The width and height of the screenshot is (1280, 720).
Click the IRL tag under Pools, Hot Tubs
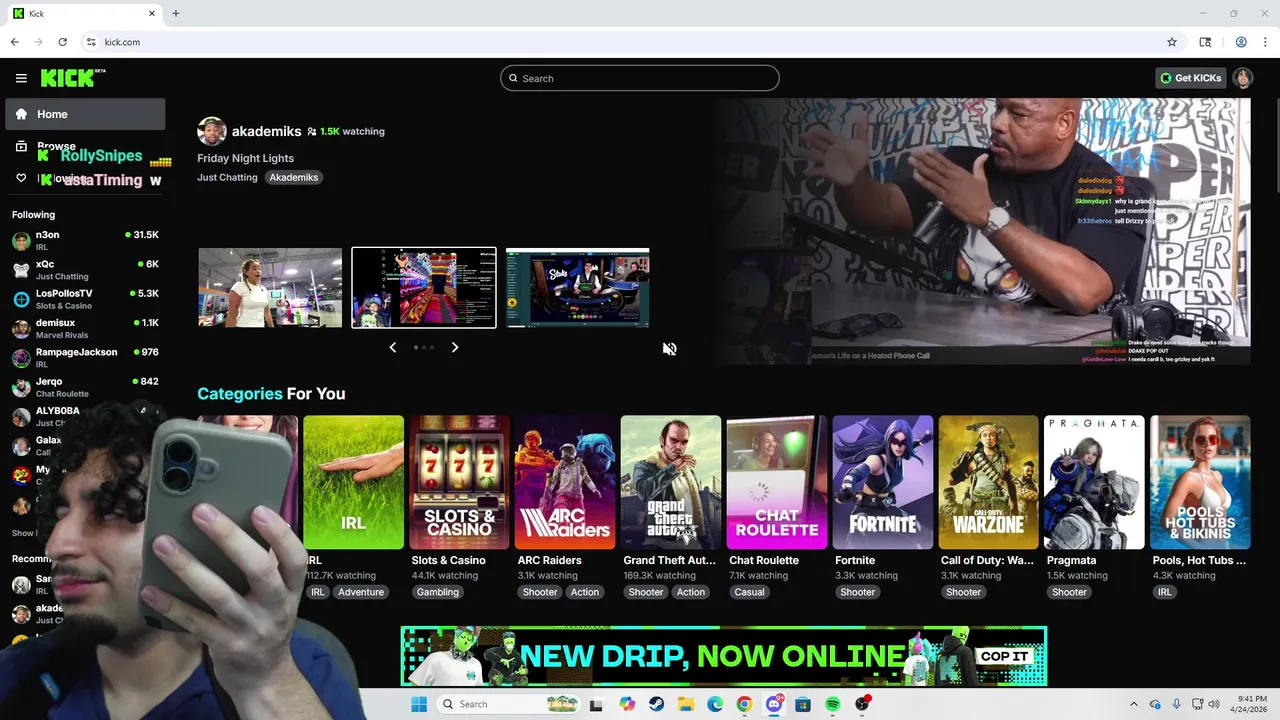(x=1165, y=592)
